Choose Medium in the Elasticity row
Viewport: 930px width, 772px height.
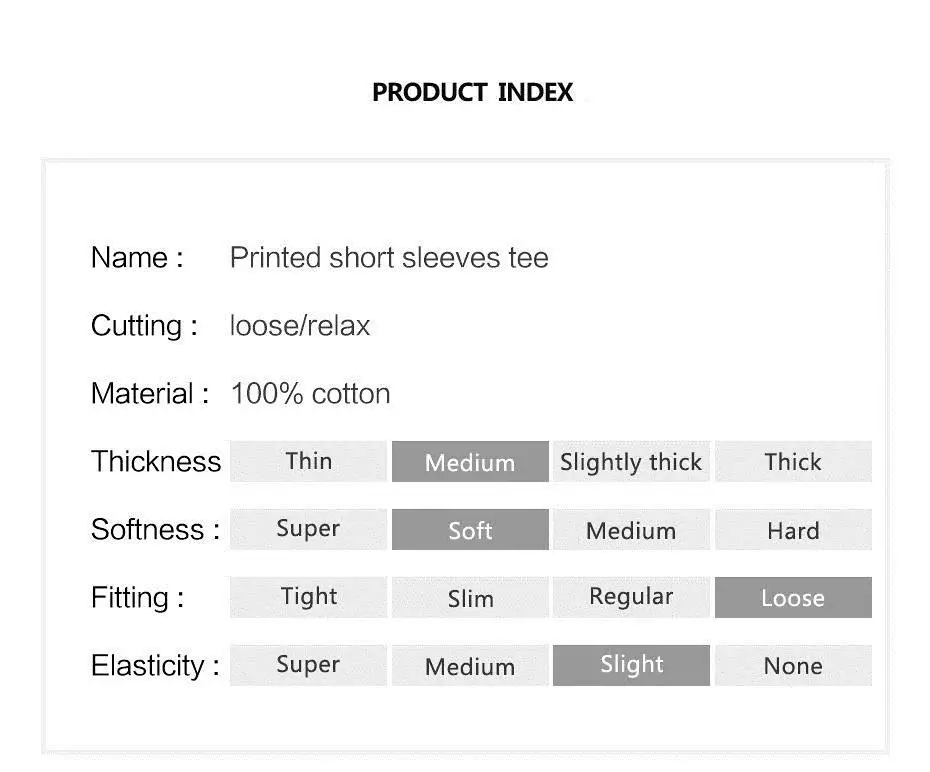(470, 665)
